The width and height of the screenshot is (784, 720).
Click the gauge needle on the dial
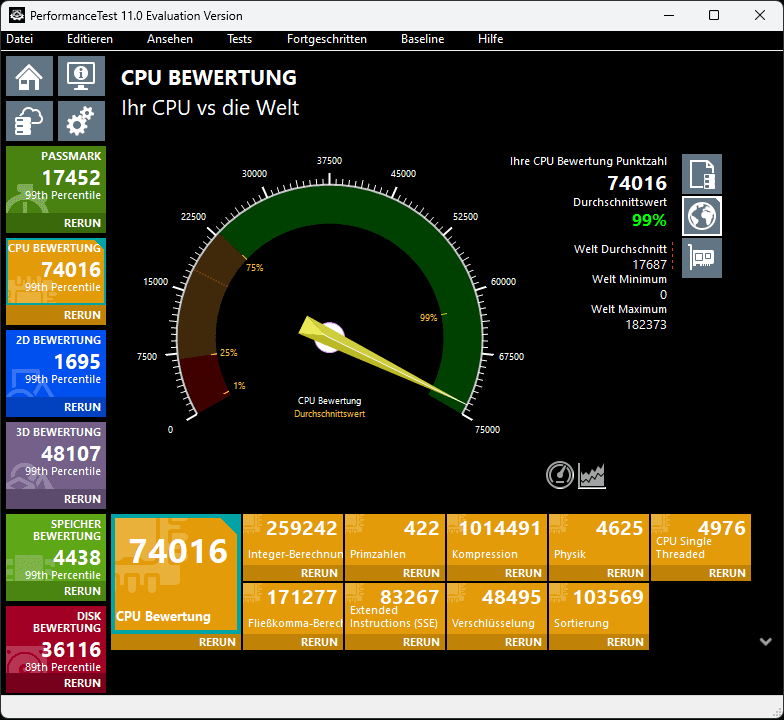tap(382, 360)
